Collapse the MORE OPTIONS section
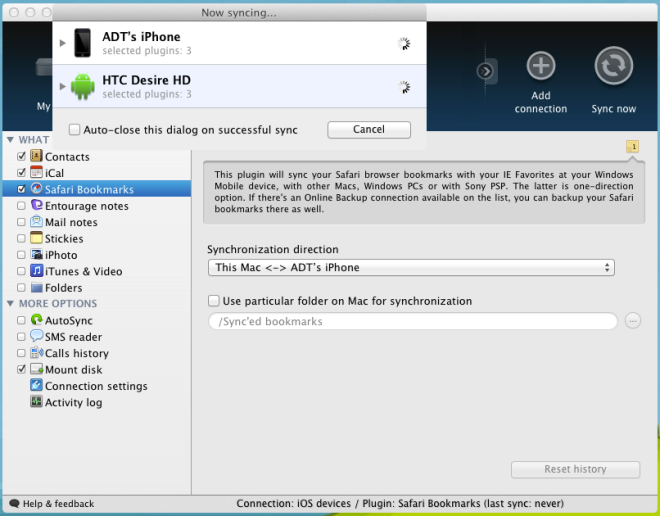Image resolution: width=660 pixels, height=516 pixels. click(x=11, y=303)
